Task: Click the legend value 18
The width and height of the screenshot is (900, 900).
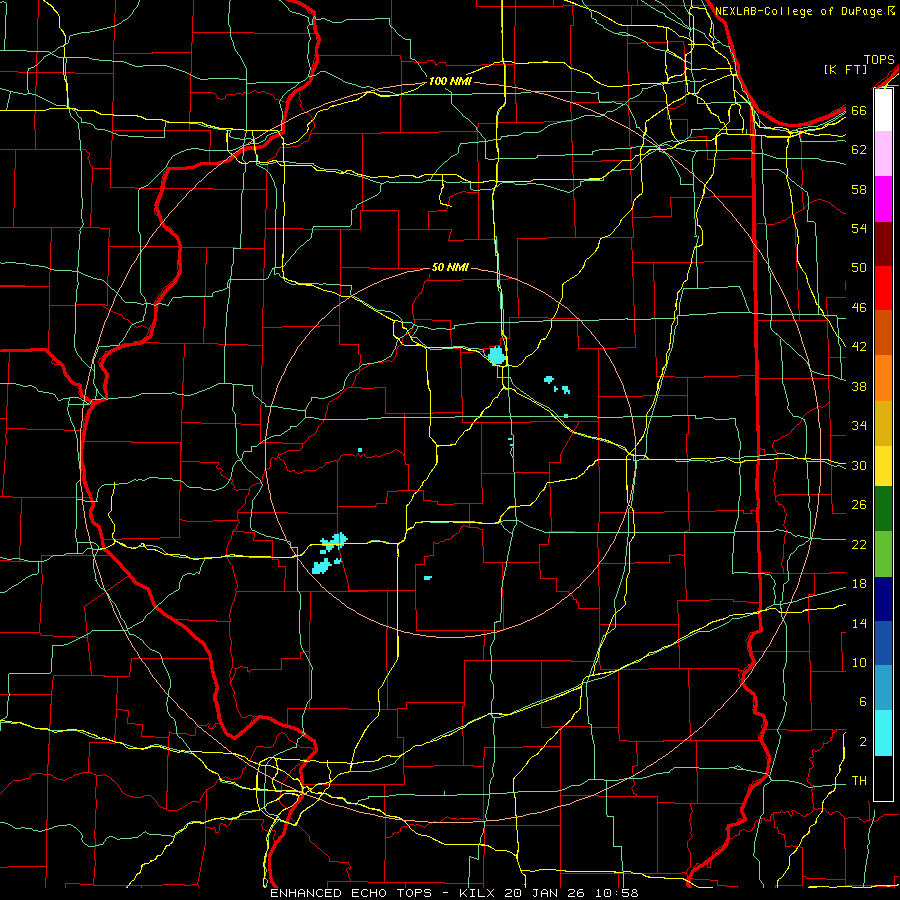Action: click(x=859, y=584)
